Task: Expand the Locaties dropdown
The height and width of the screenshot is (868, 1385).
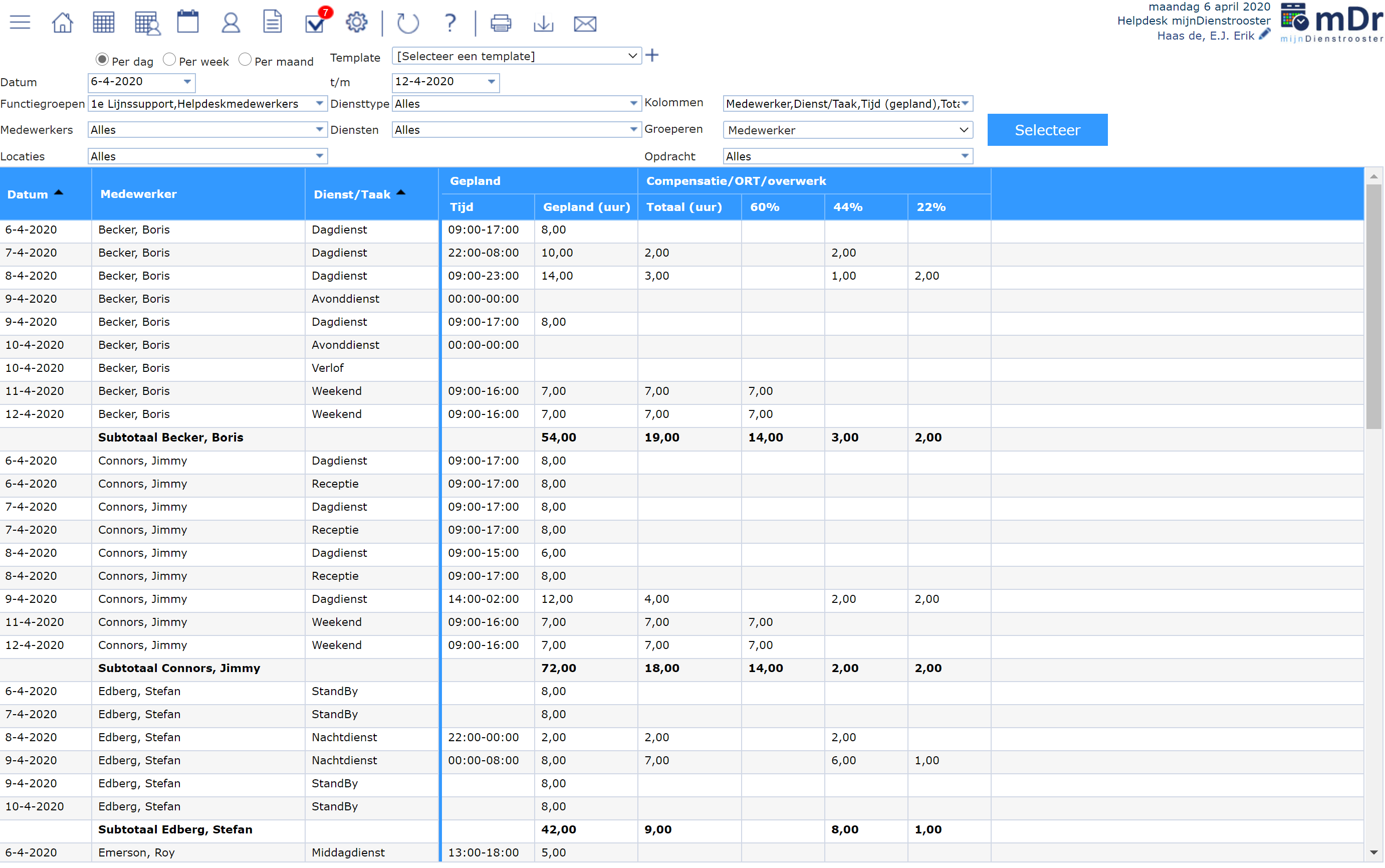Action: (319, 156)
